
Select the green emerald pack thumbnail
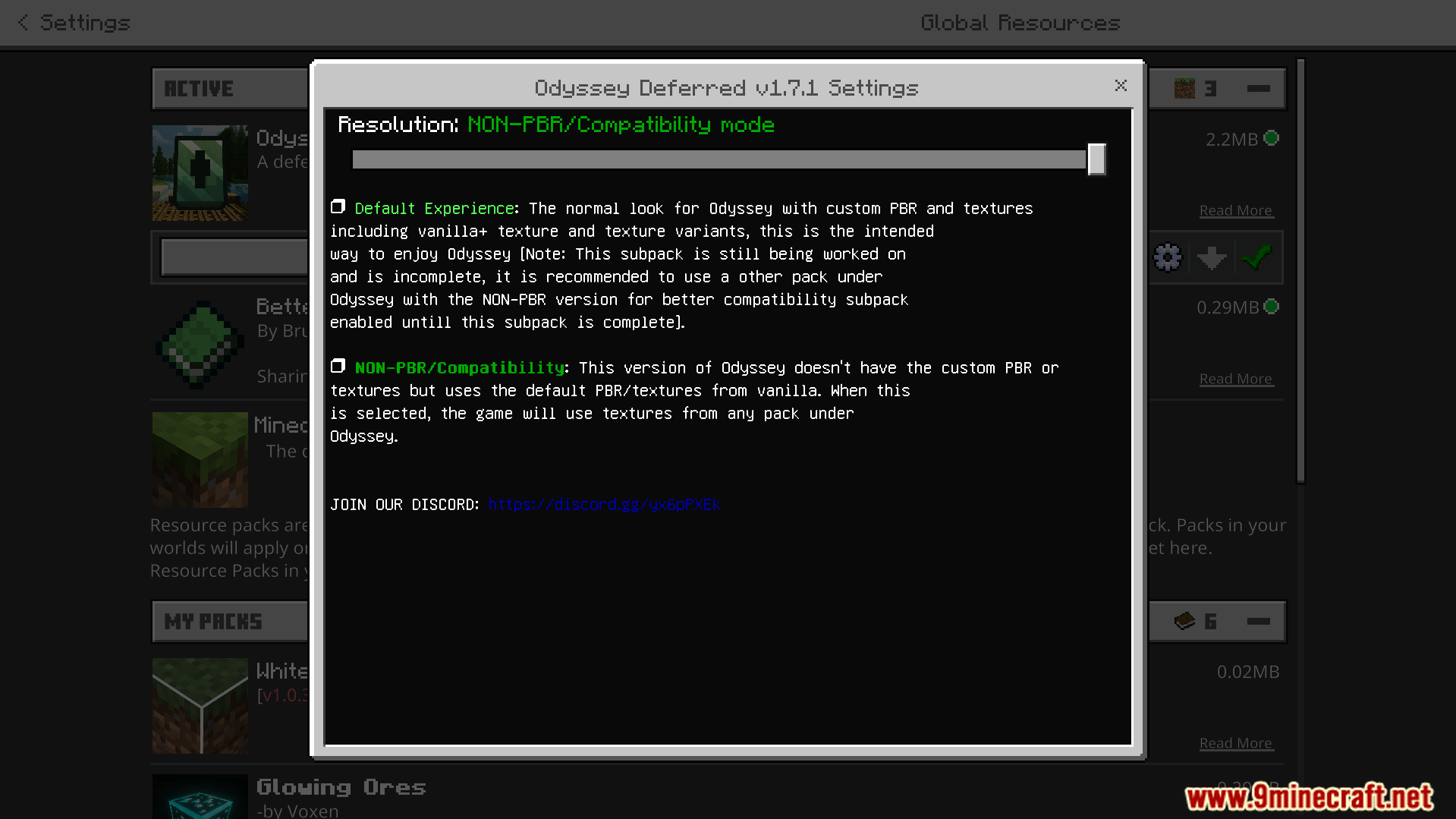(x=200, y=344)
